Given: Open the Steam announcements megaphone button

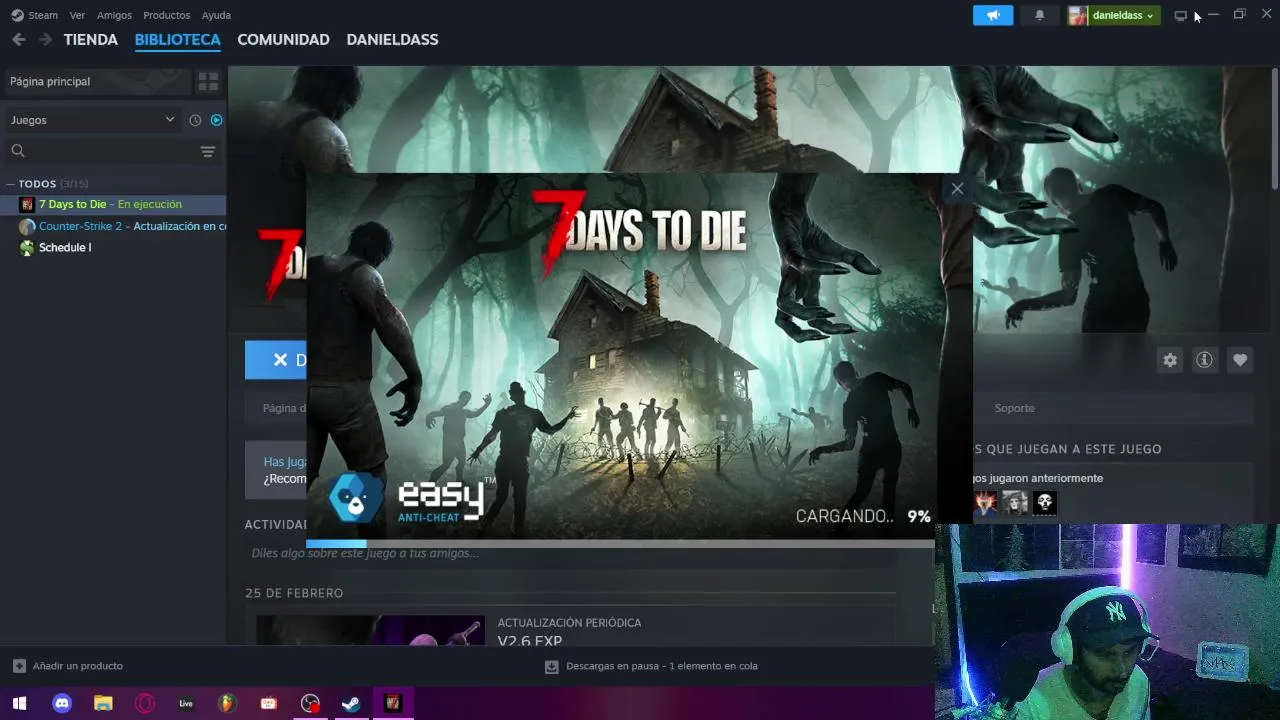Looking at the screenshot, I should coord(993,15).
